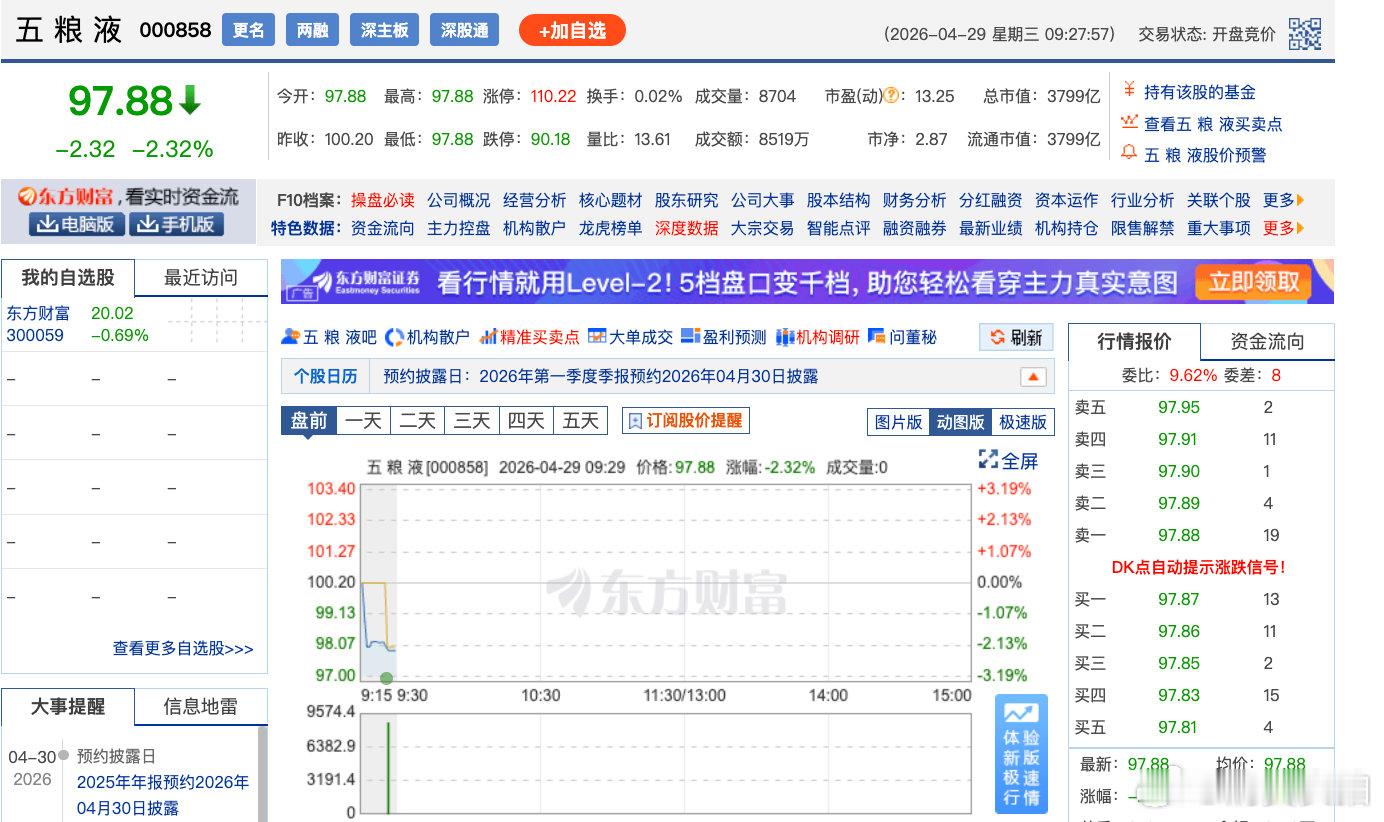Click 立即领取 on the Level-2 banner
1384x822 pixels.
[x=1254, y=281]
